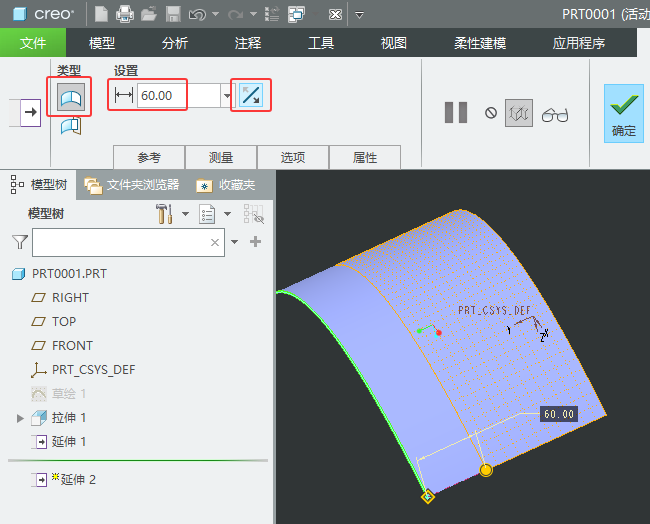
Task: Select the 拉伸 1 extrude feature
Action: [59, 417]
